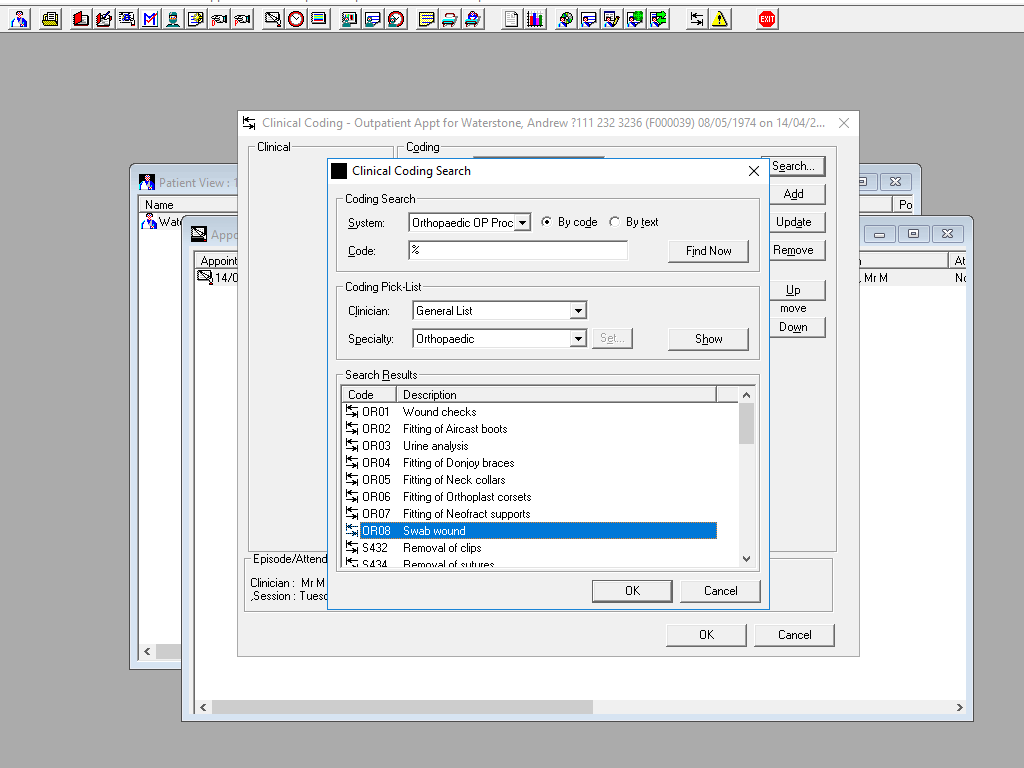Sort search results by Code column

point(369,394)
